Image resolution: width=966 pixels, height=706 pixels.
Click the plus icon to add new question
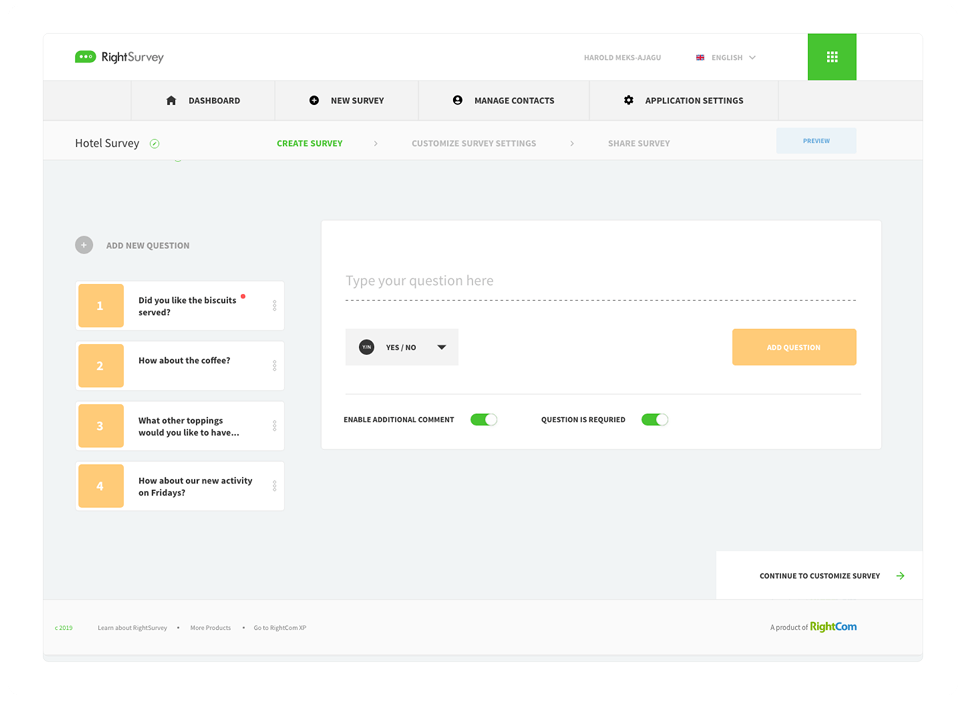(84, 245)
